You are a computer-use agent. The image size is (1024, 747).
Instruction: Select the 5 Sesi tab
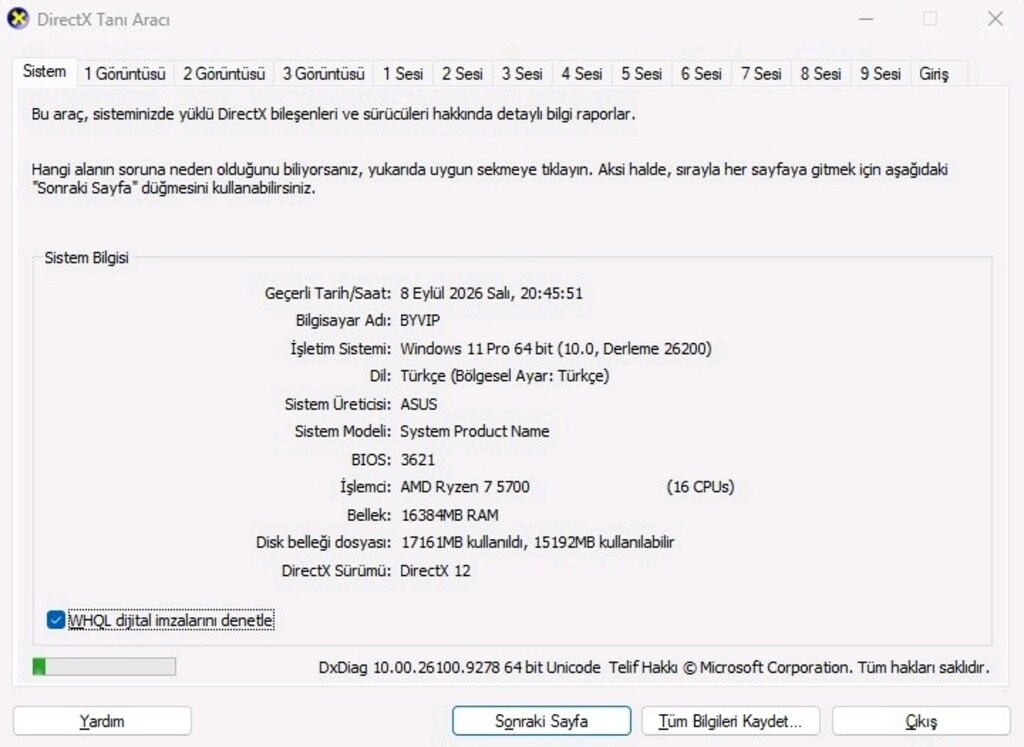[x=641, y=74]
